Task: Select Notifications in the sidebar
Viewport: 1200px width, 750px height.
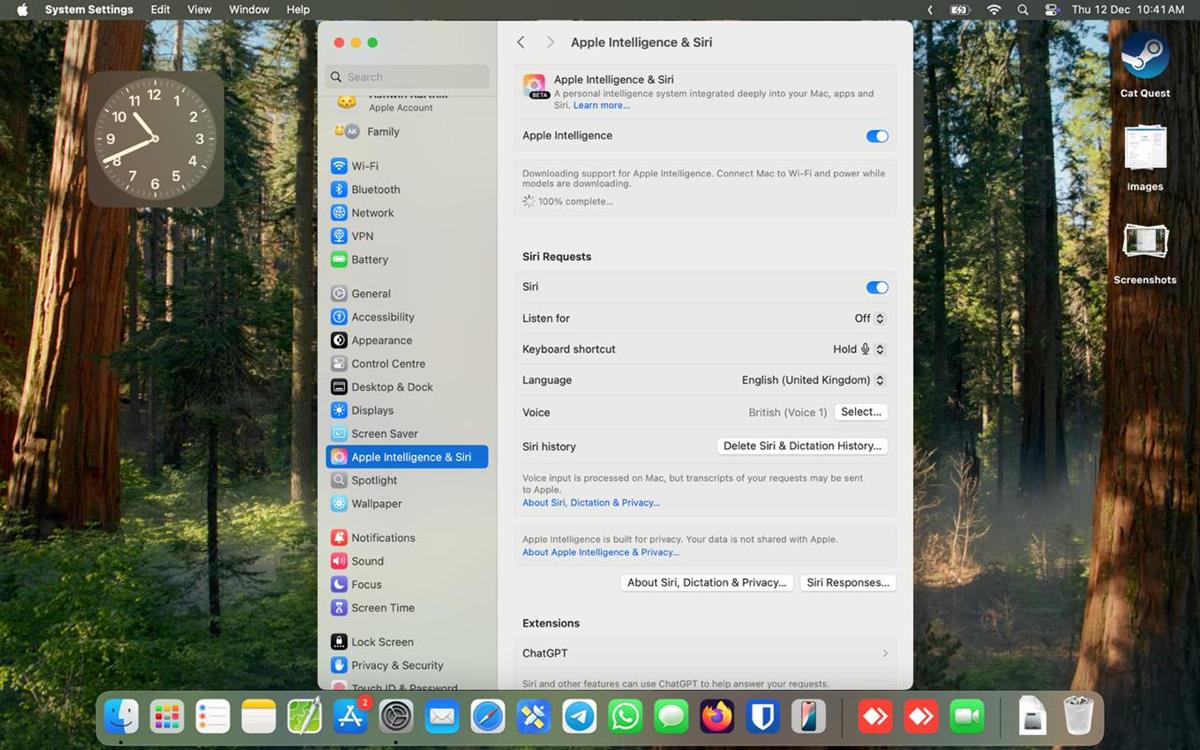Action: 382,537
